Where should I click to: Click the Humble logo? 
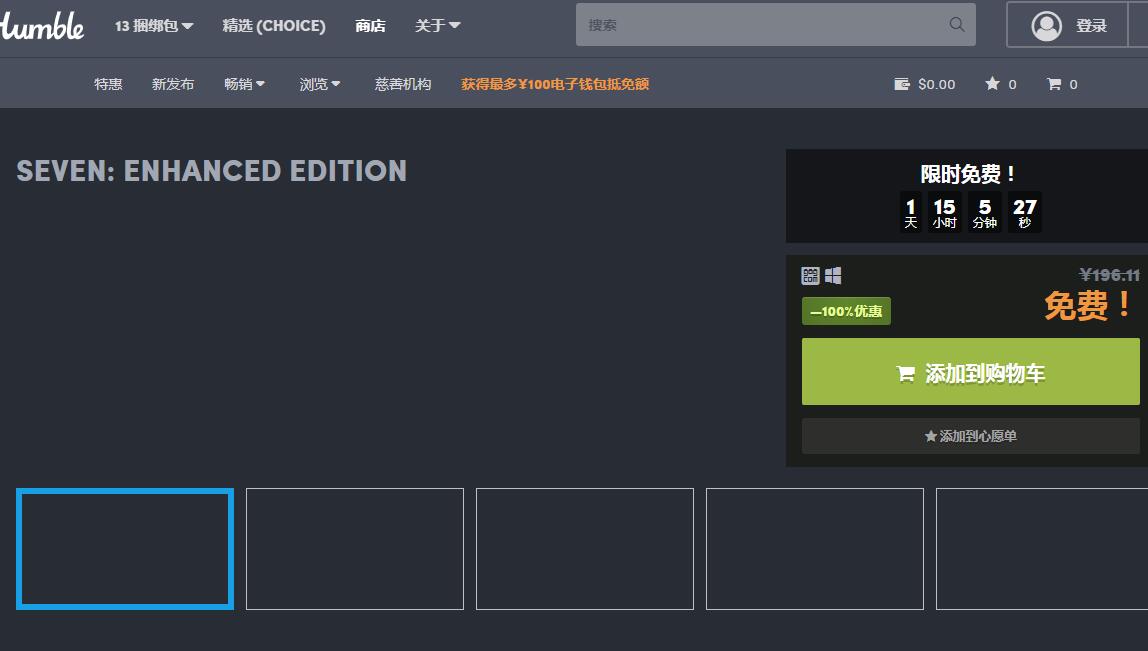point(42,26)
